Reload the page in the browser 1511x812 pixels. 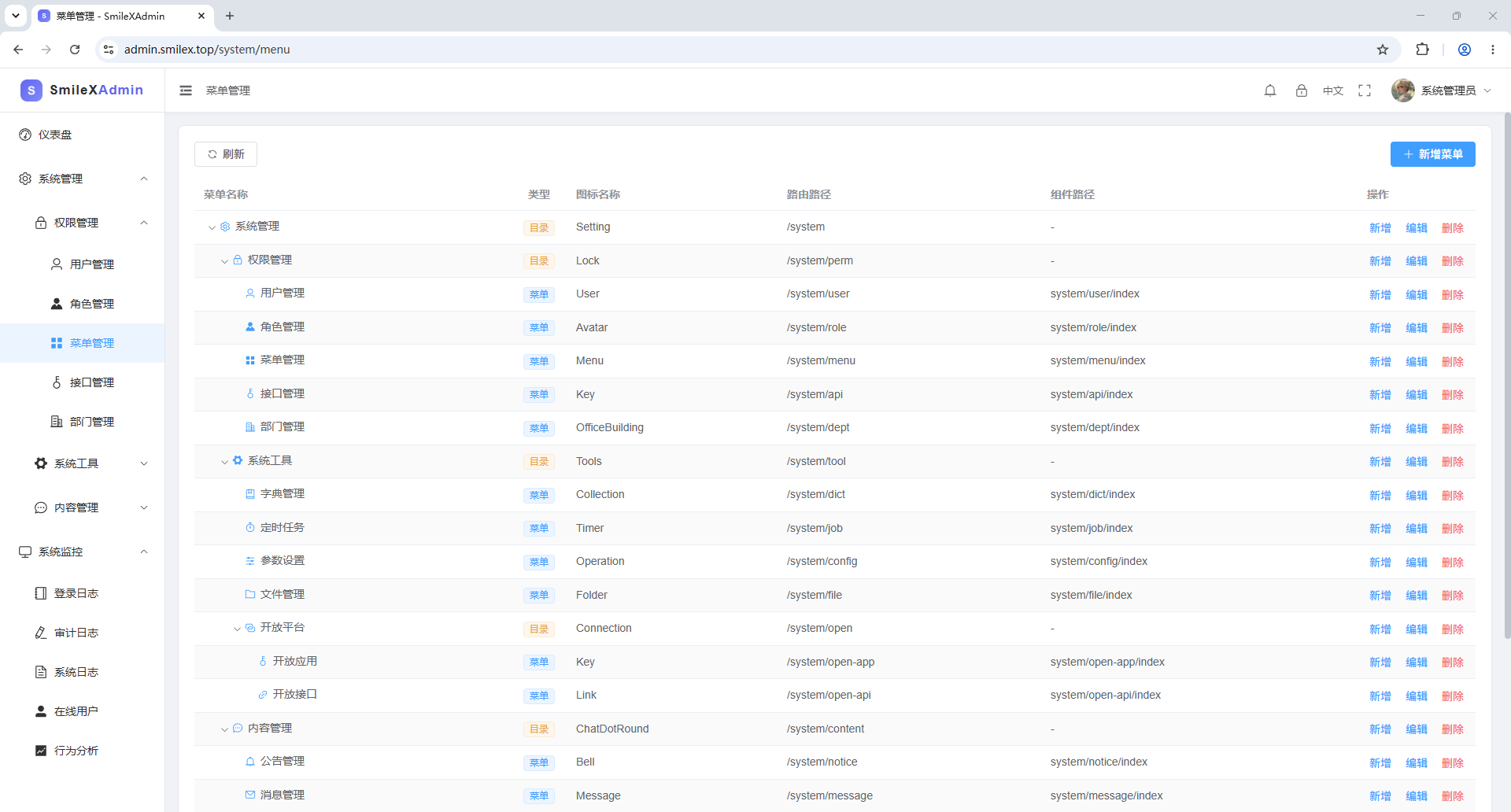tap(75, 50)
